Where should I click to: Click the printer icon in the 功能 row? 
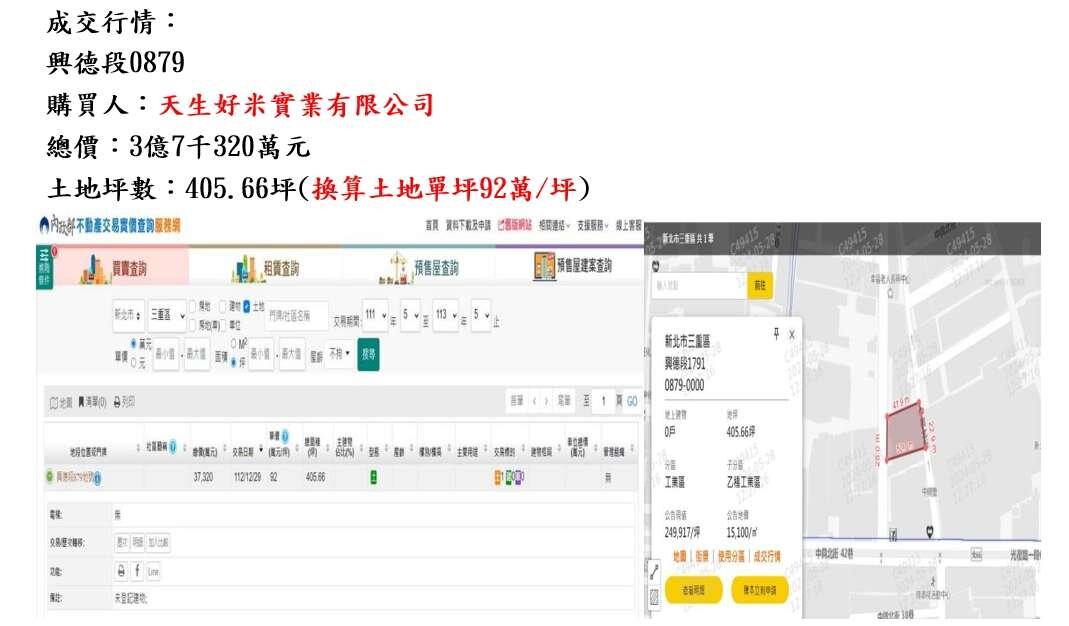[x=121, y=571]
